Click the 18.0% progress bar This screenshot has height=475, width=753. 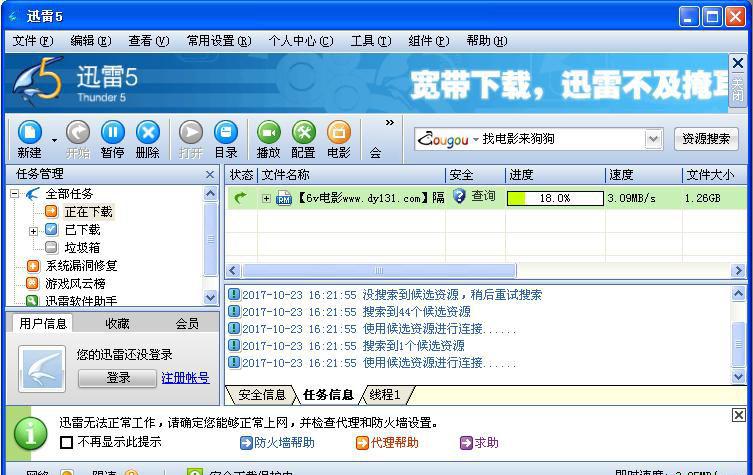pyautogui.click(x=555, y=198)
